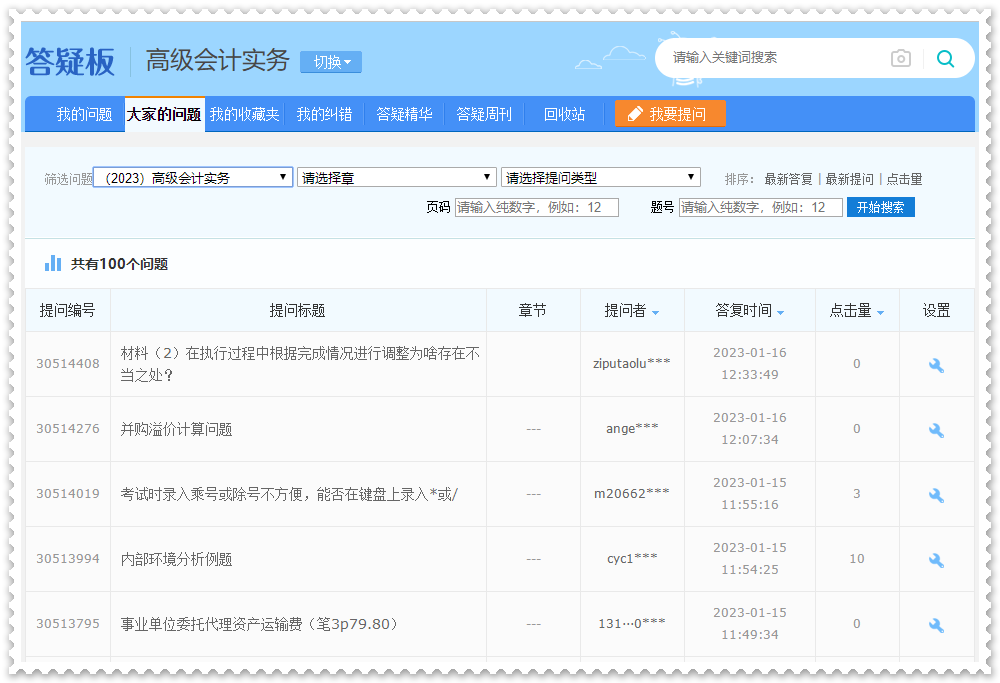Image resolution: width=1000 pixels, height=683 pixels.
Task: Click the 开始搜索 search button
Action: point(880,207)
